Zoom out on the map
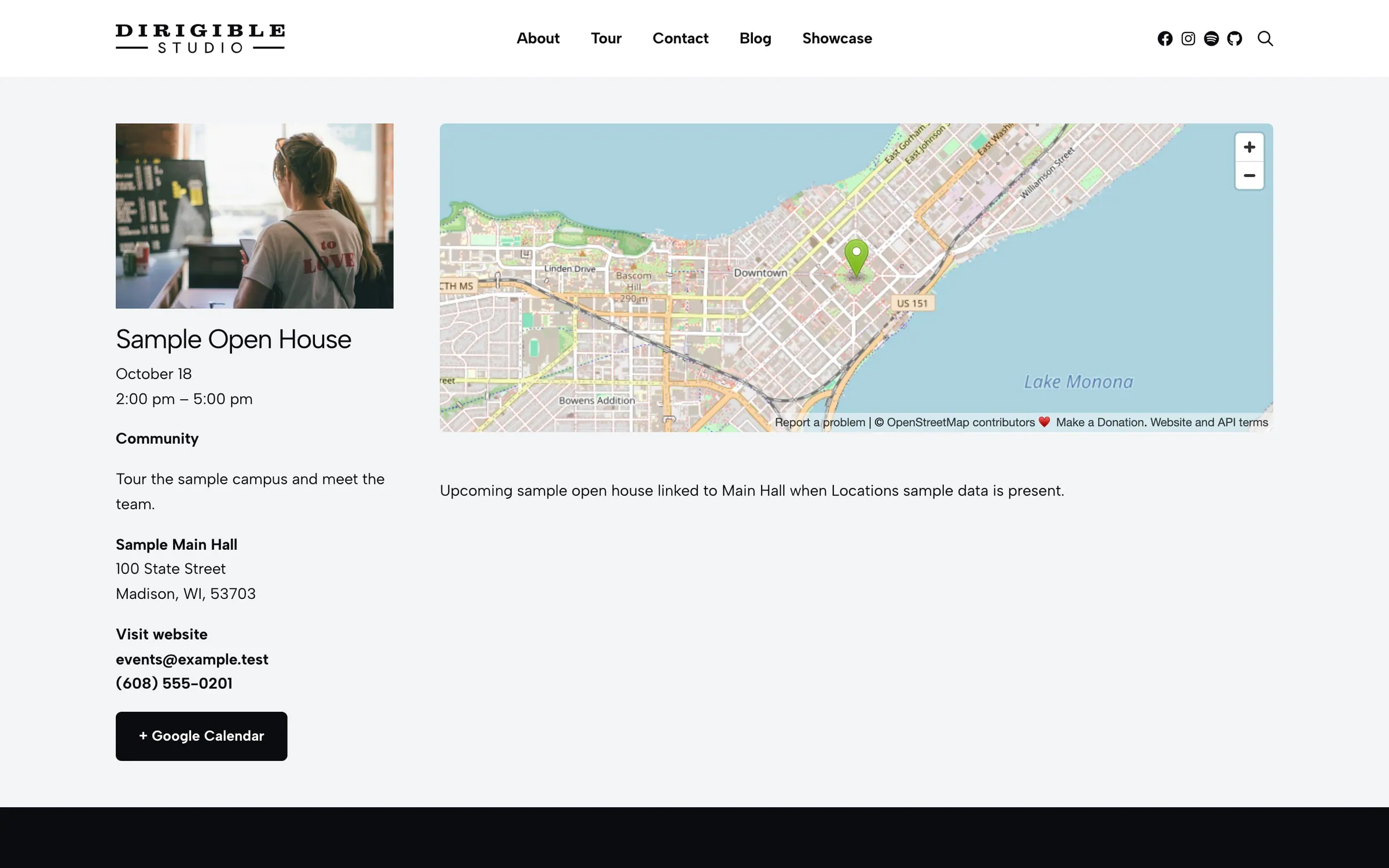The image size is (1389, 868). 1250,176
